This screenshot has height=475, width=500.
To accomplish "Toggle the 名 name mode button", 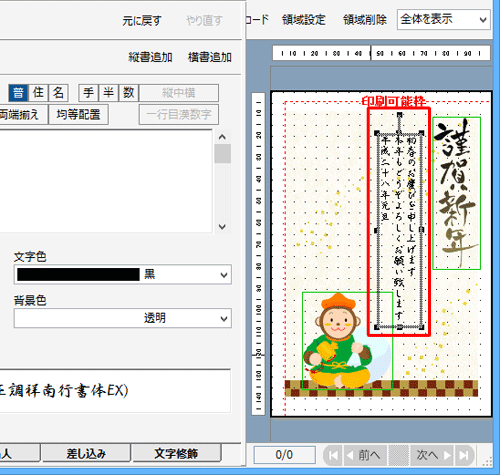I will pyautogui.click(x=58, y=93).
